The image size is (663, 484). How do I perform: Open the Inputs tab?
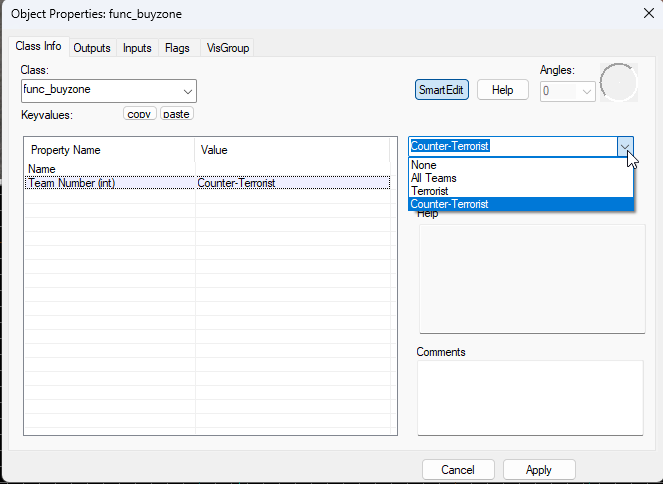tap(137, 48)
